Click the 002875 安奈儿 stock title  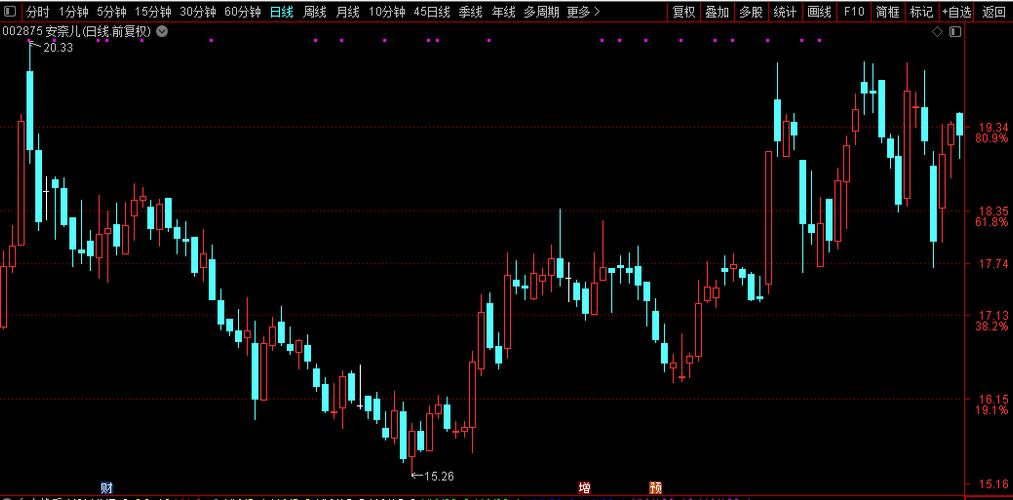point(77,31)
